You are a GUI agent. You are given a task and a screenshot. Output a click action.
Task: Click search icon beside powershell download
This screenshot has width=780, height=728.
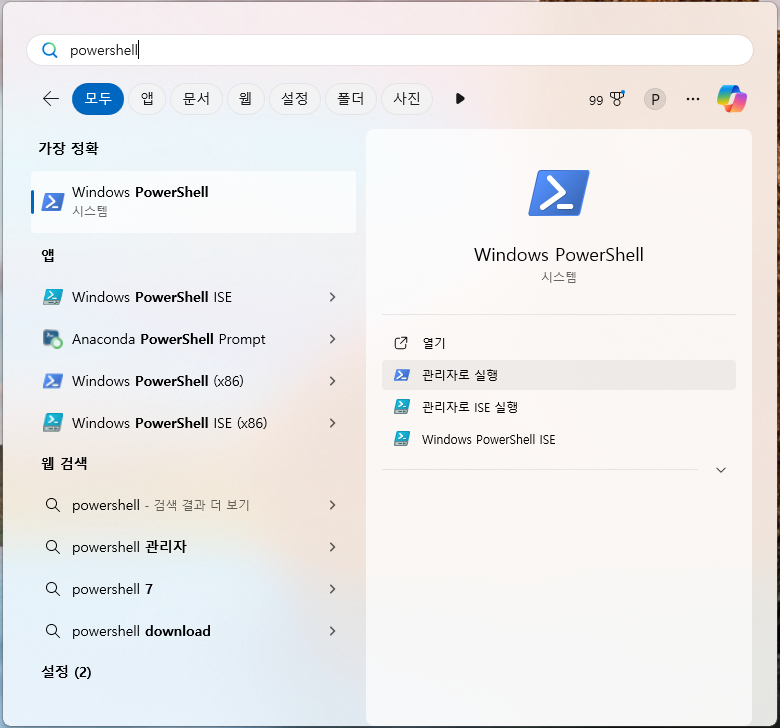point(53,631)
